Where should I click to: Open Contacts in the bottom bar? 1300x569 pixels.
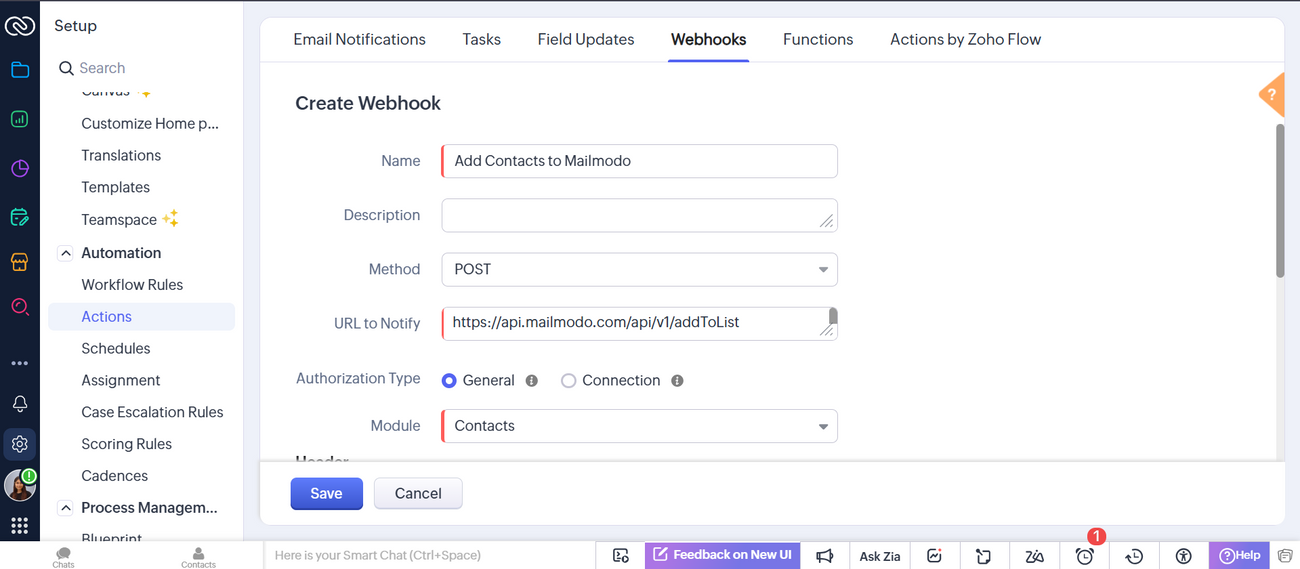pyautogui.click(x=198, y=557)
